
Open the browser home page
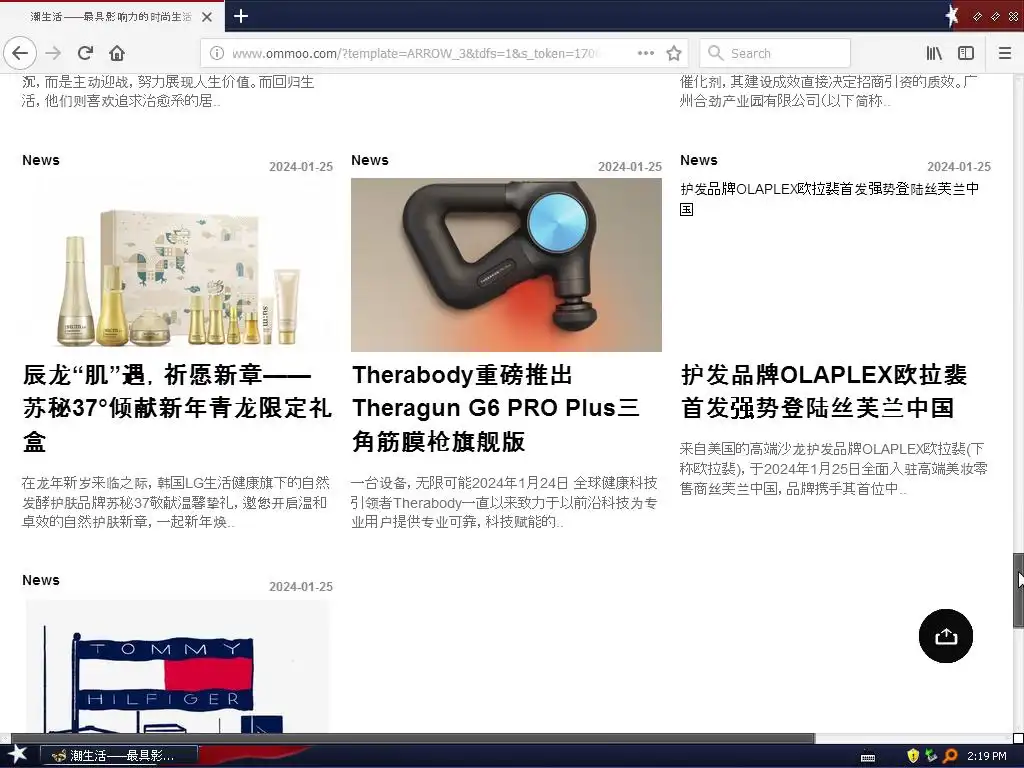click(117, 53)
